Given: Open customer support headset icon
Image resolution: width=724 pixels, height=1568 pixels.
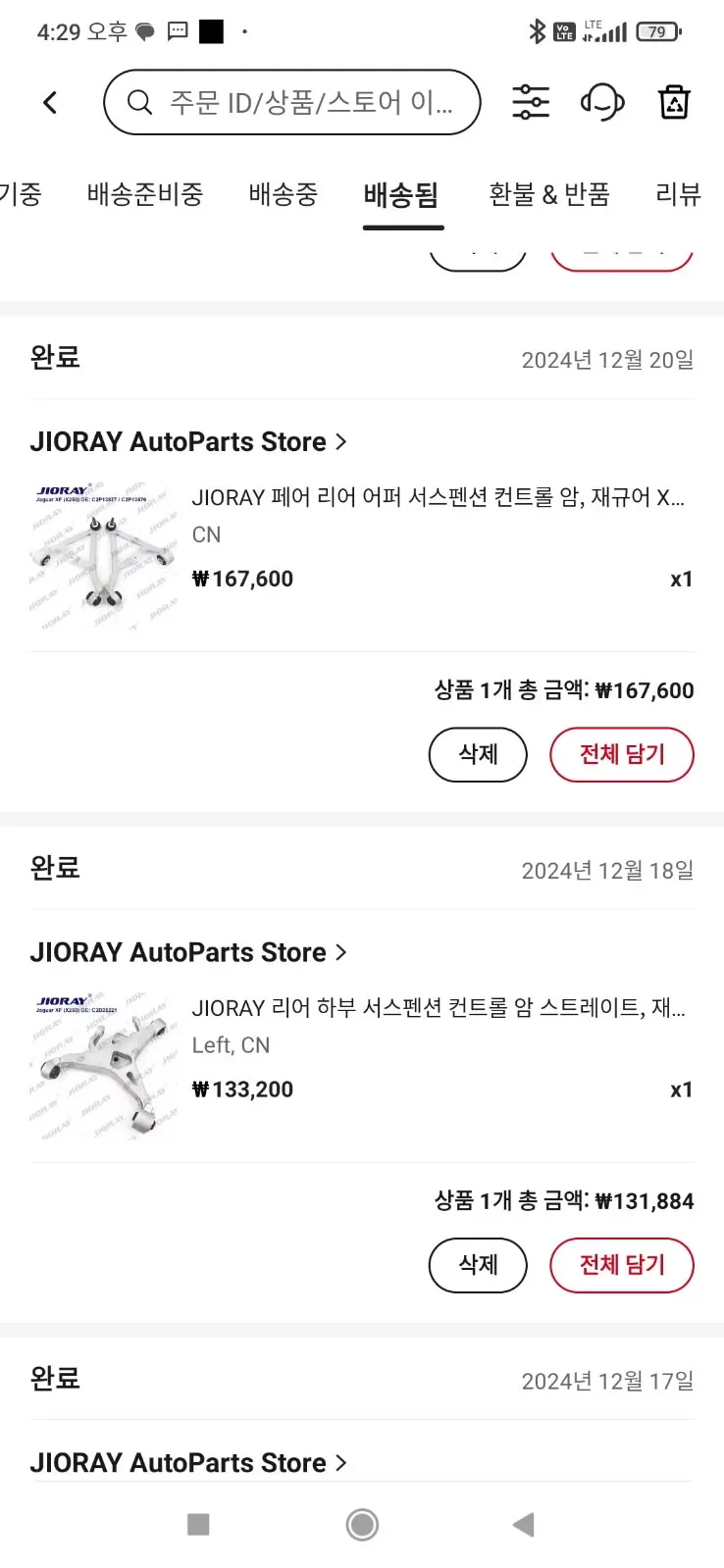Looking at the screenshot, I should (602, 102).
